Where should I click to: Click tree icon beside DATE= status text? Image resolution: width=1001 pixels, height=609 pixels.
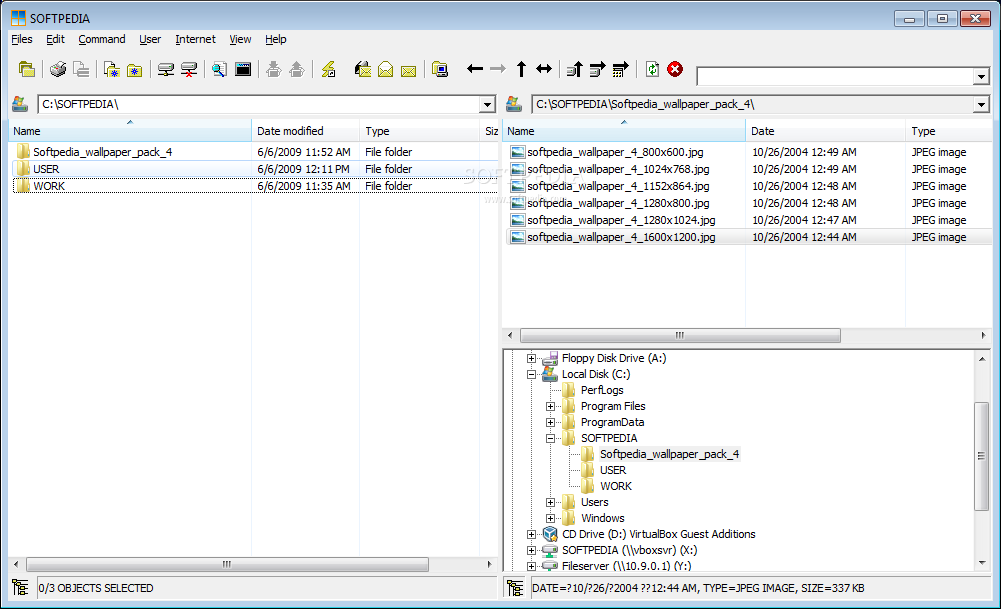coord(515,587)
